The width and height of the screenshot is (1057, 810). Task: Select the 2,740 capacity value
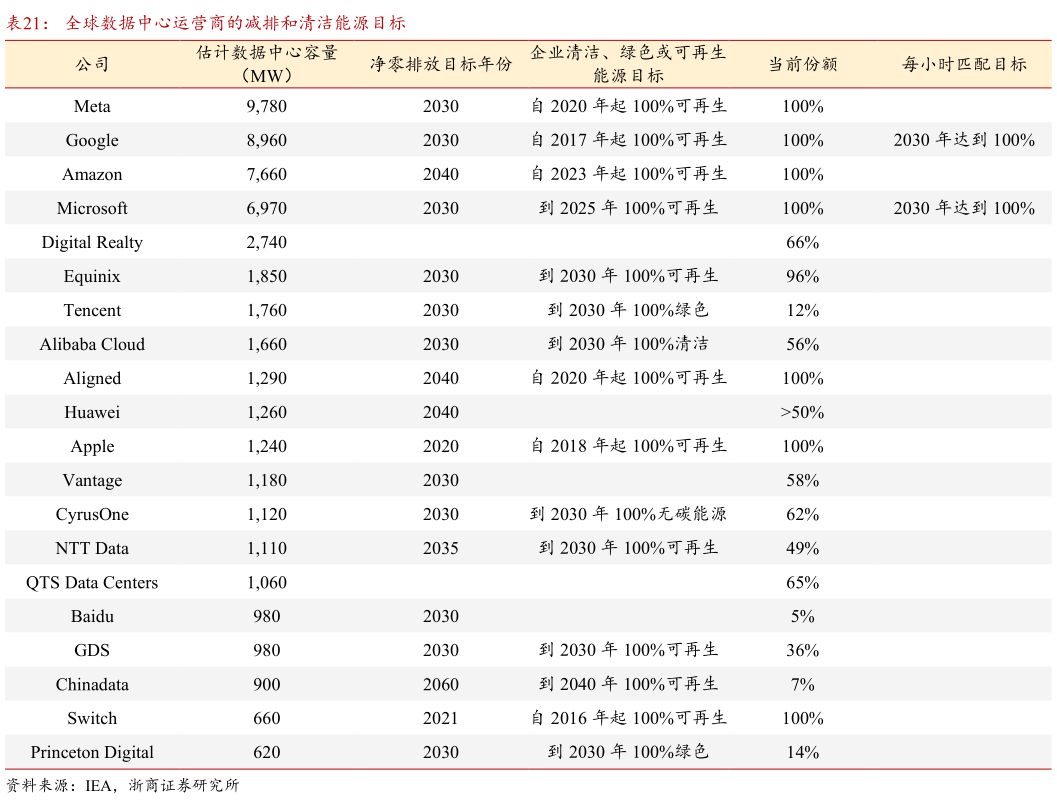pos(267,243)
